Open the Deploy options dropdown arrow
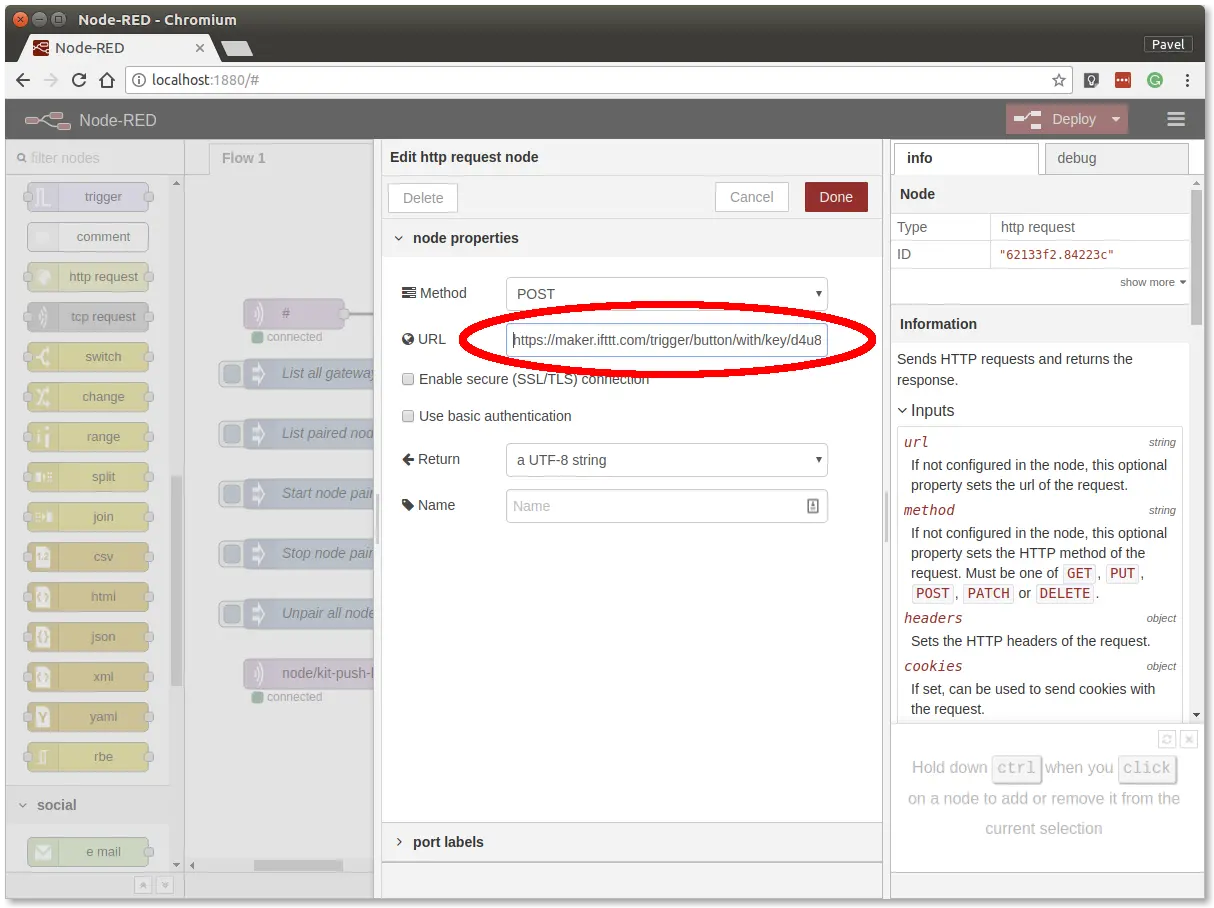The image size is (1214, 908). tap(1116, 119)
